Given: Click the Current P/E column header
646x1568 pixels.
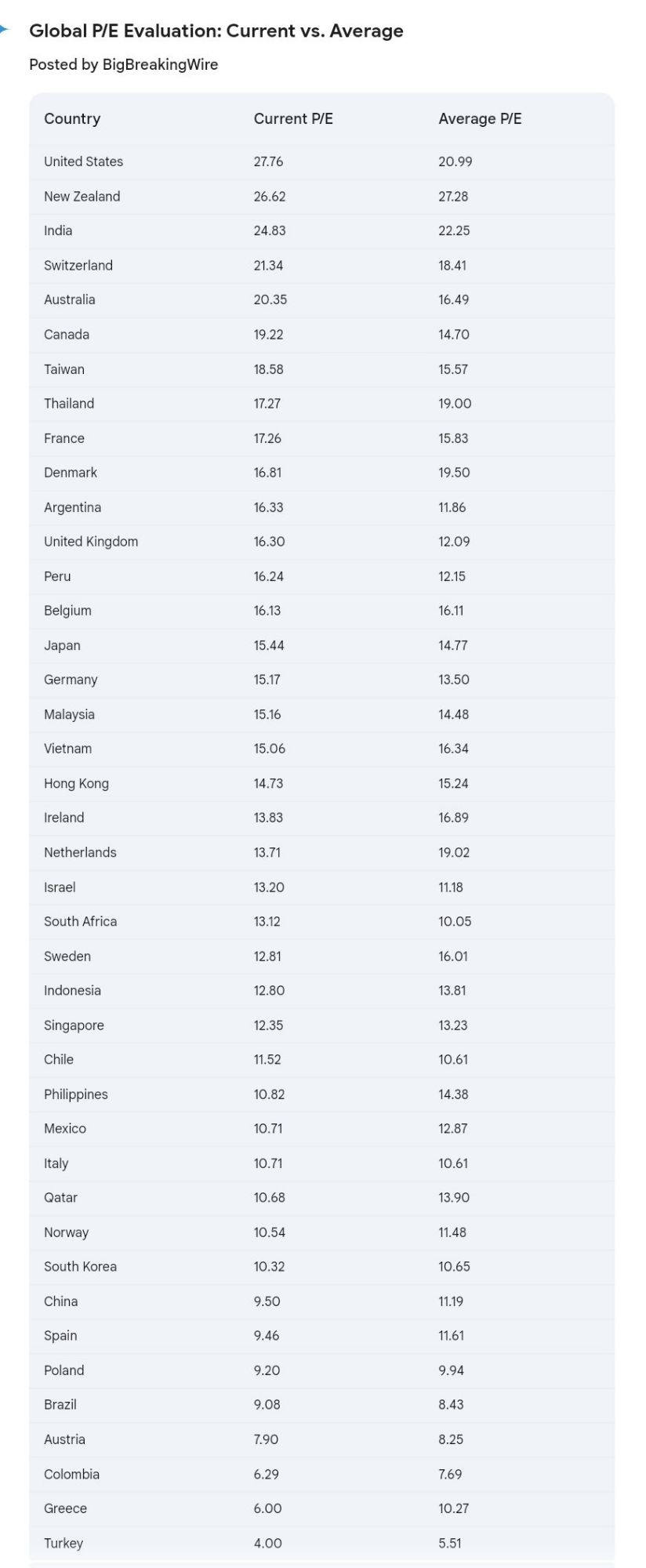Looking at the screenshot, I should click(x=293, y=118).
